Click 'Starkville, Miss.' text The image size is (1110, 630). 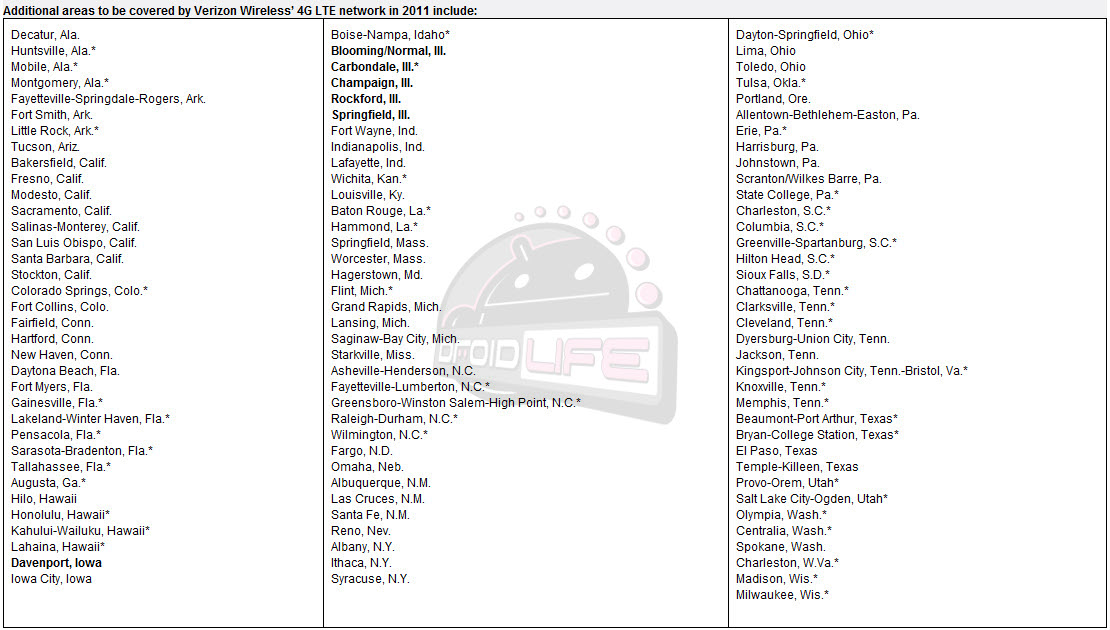373,355
